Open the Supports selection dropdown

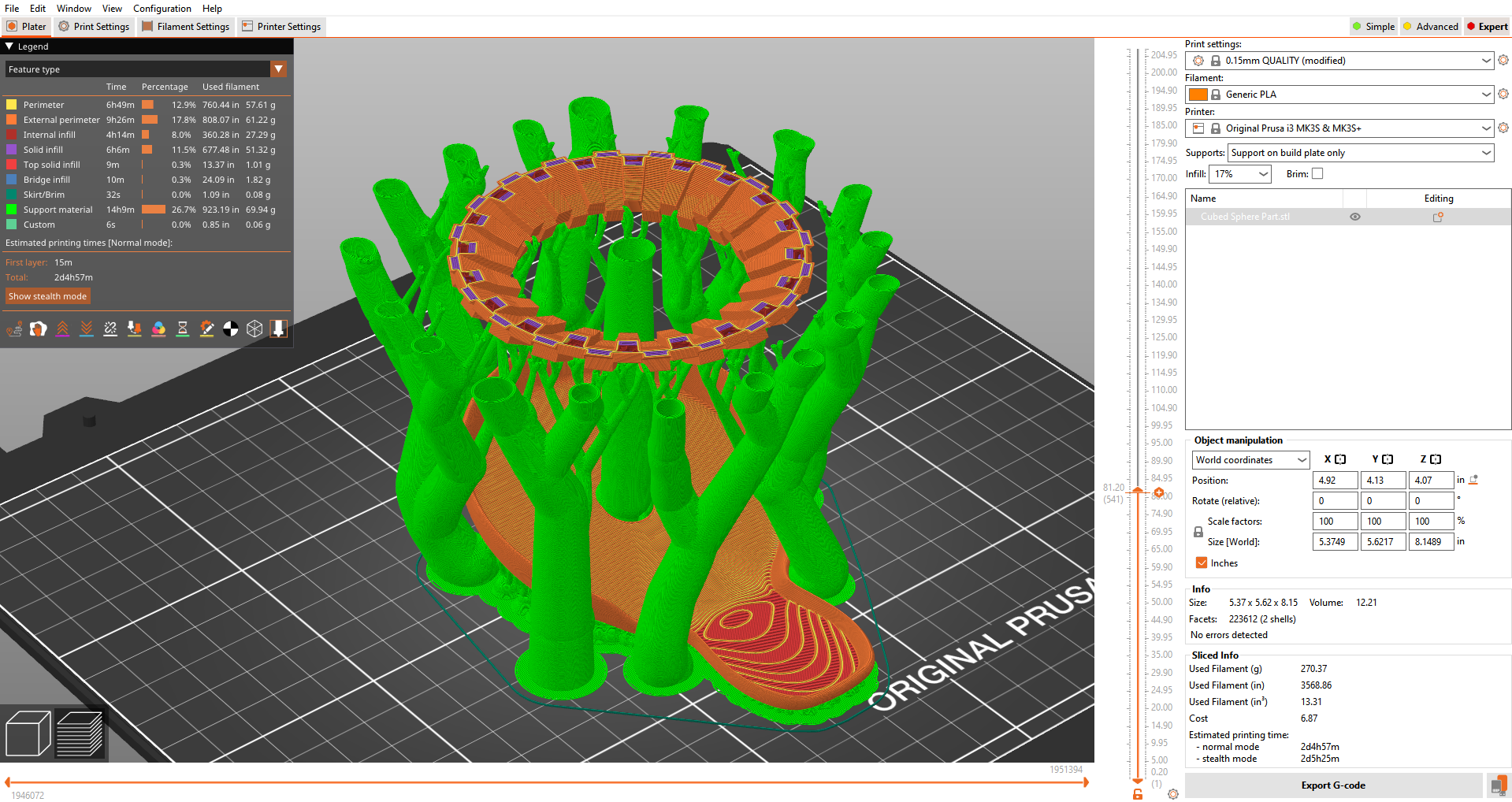point(1484,152)
